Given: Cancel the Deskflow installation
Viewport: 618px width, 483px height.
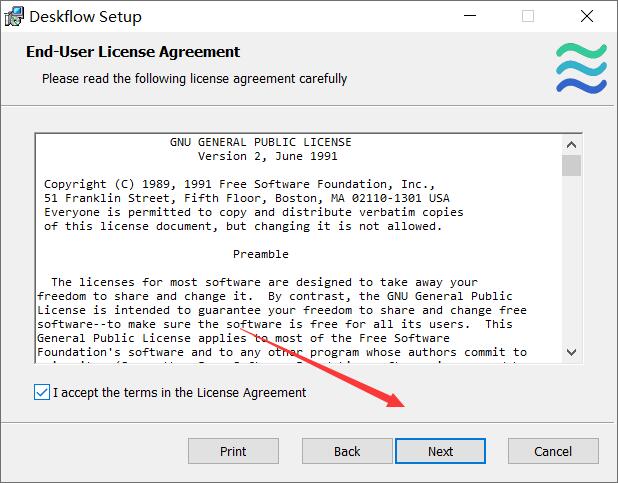Looking at the screenshot, I should click(553, 451).
